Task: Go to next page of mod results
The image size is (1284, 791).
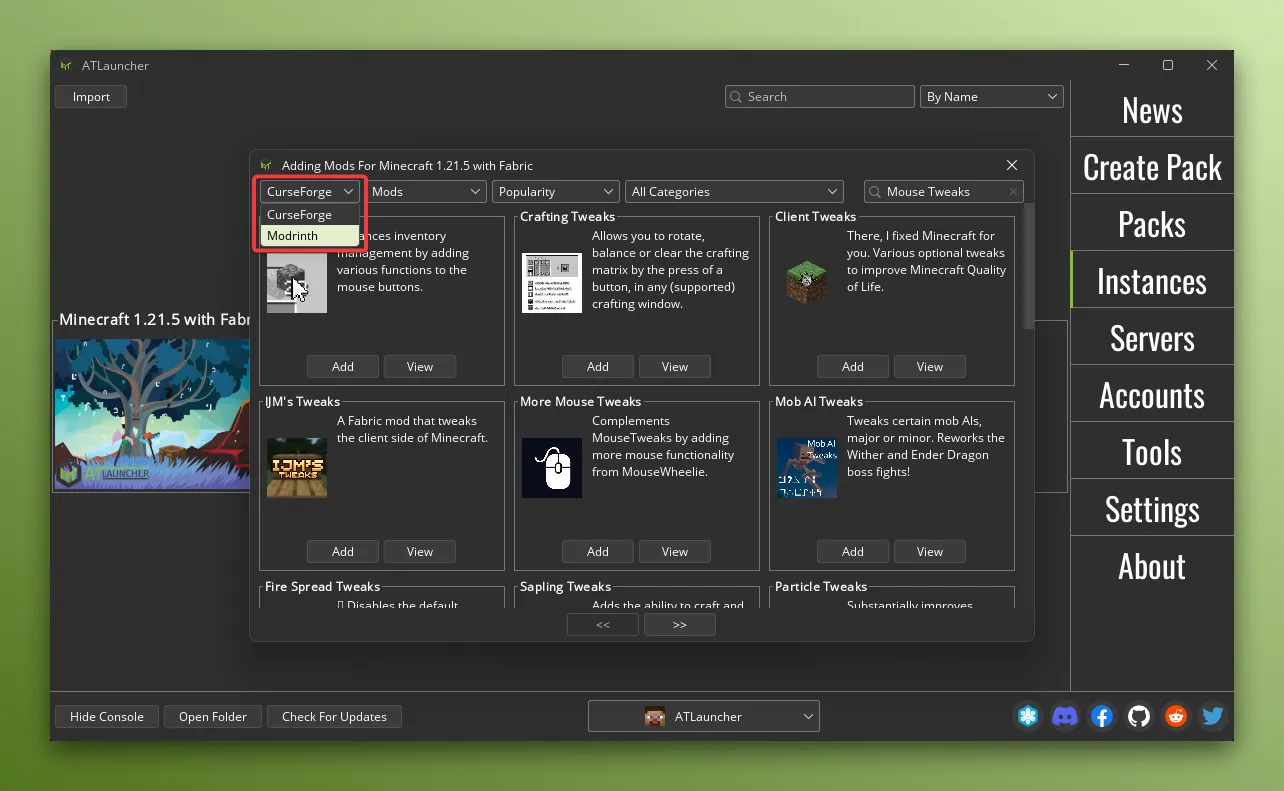Action: click(679, 625)
